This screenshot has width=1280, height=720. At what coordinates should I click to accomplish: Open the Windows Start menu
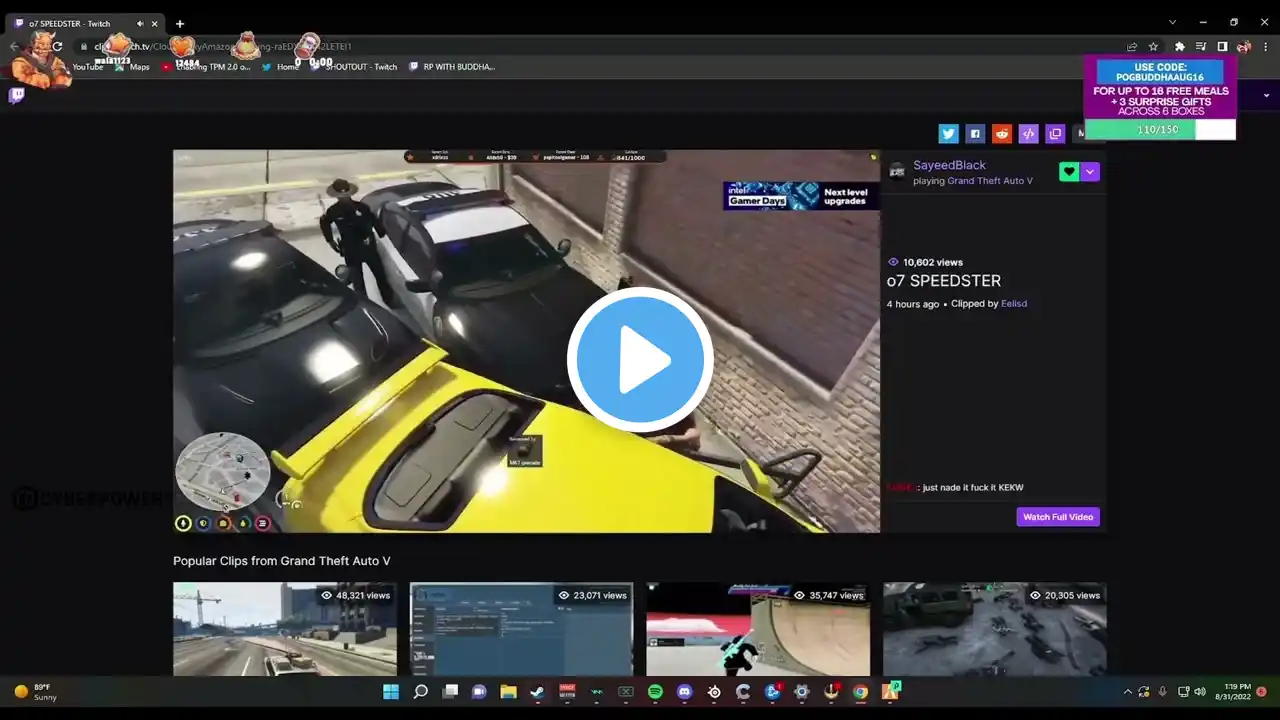click(x=391, y=691)
